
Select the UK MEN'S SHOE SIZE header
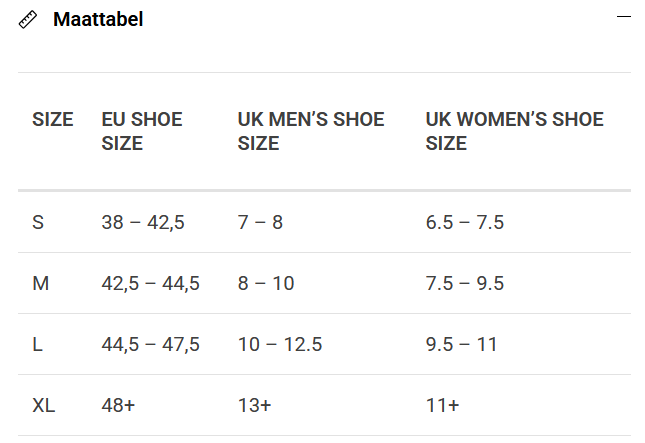(x=311, y=131)
